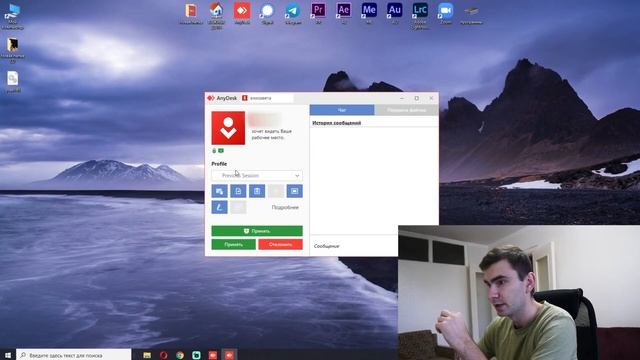Toggle the blue pencil drawing permission icon
The width and height of the screenshot is (640, 360).
[x=220, y=207]
